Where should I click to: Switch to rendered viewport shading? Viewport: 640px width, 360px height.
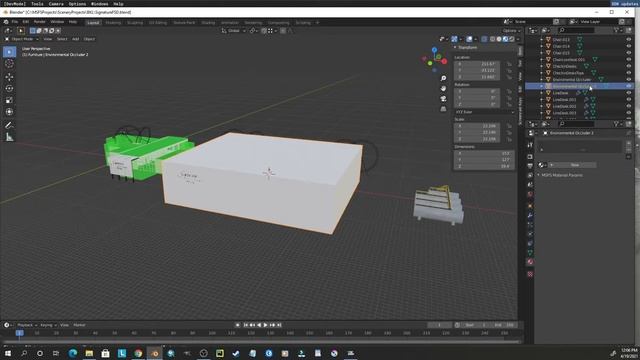(512, 39)
